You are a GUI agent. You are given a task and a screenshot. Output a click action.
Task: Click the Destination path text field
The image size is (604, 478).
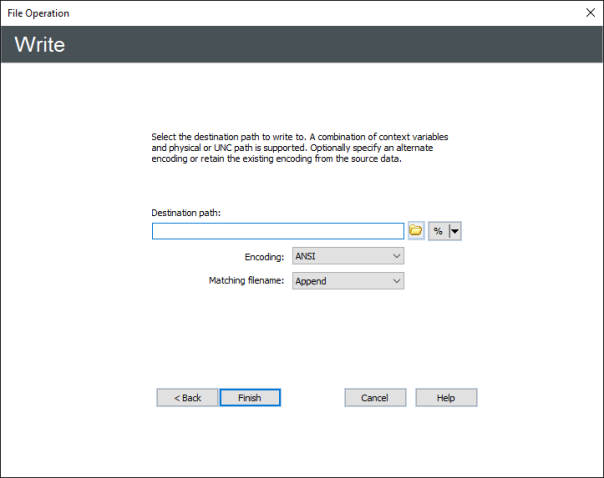pos(277,231)
